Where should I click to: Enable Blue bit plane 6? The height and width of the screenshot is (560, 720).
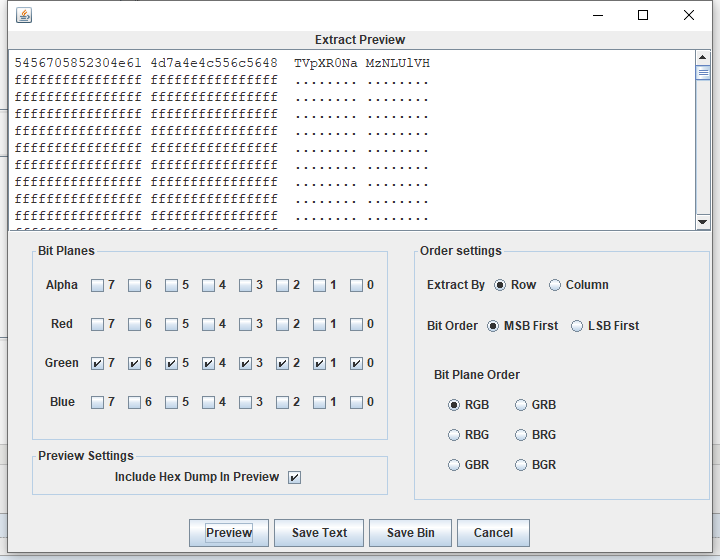click(134, 403)
